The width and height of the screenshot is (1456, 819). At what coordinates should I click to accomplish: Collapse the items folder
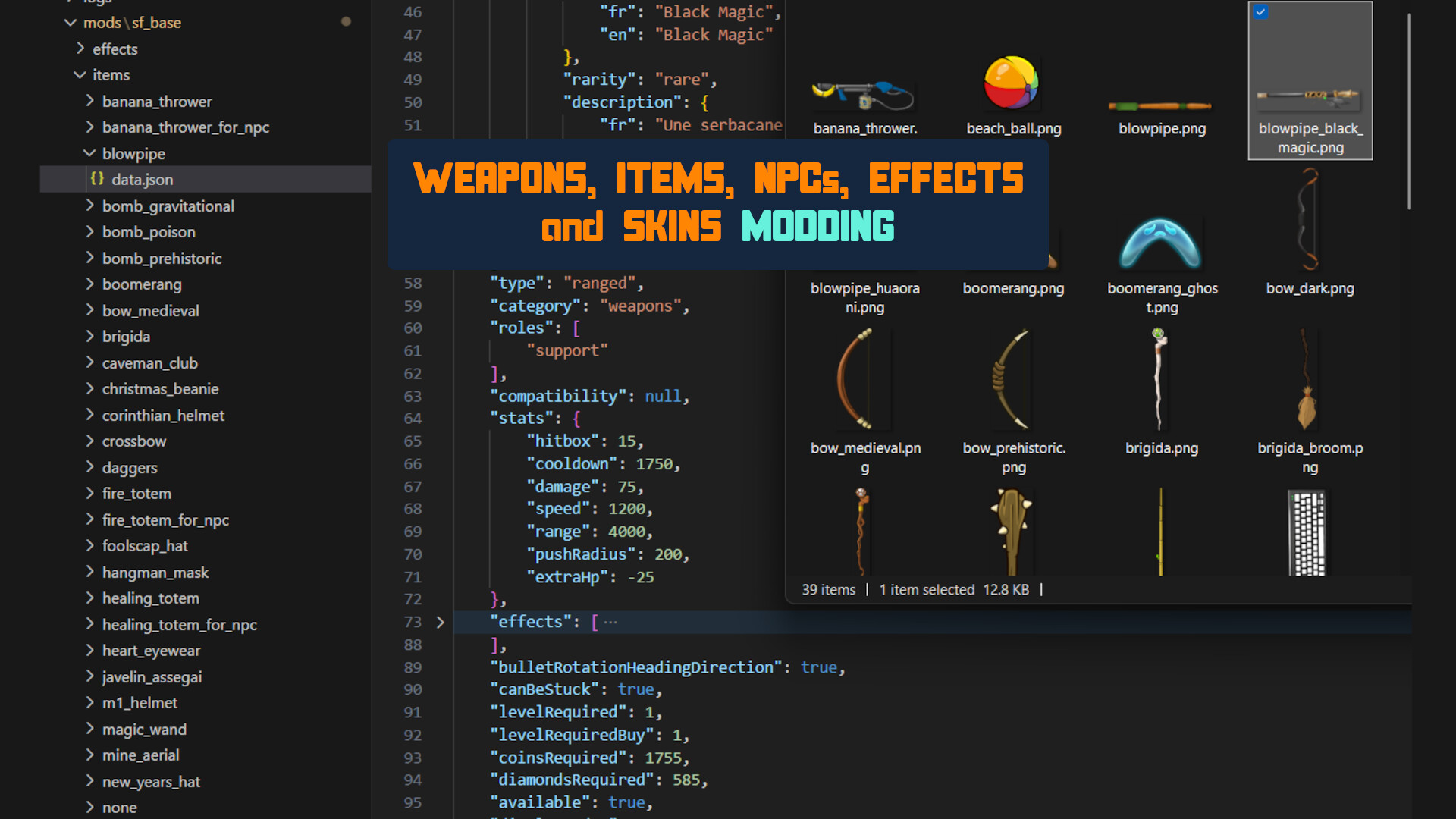(81, 74)
